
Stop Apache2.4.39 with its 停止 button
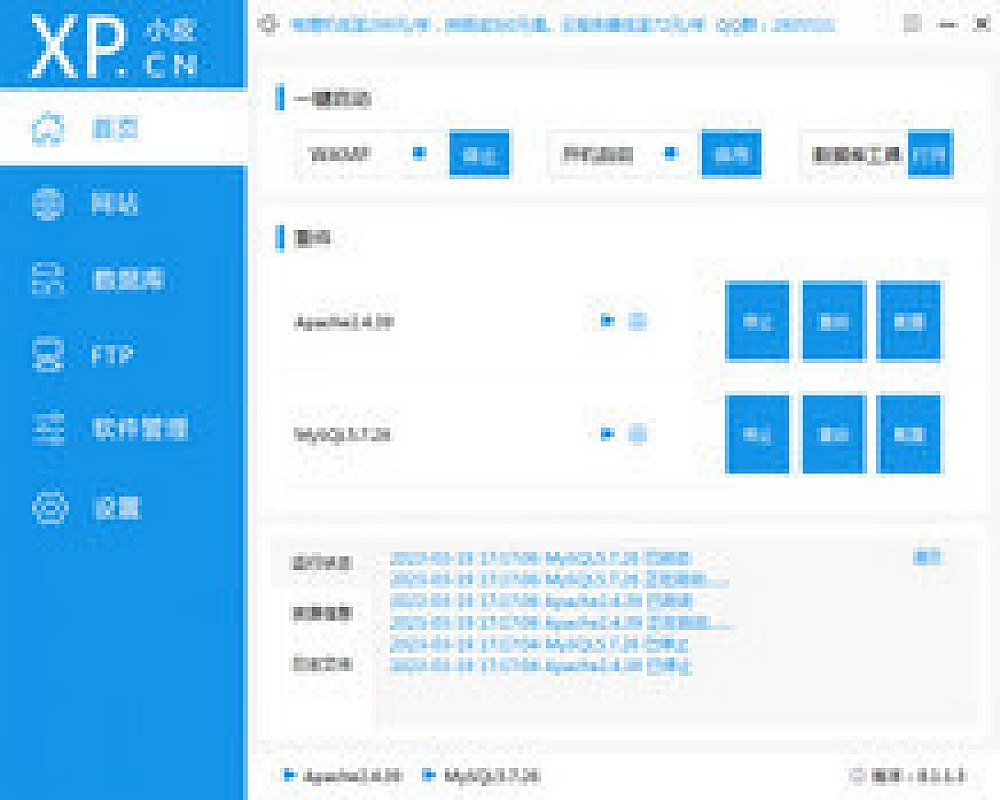[757, 321]
